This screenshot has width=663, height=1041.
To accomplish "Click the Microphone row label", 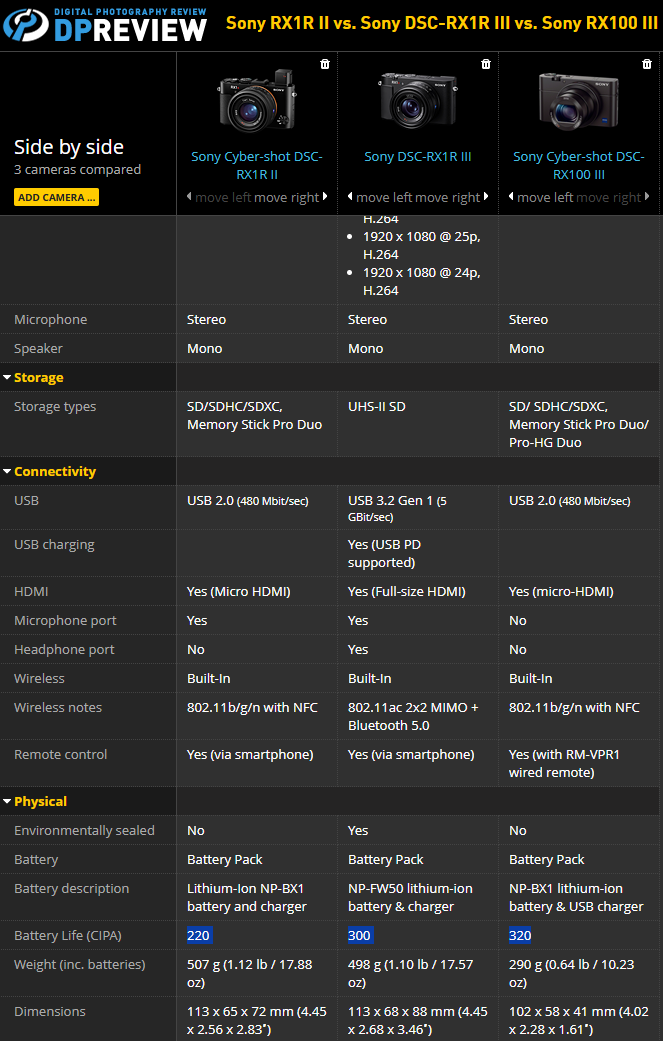I will (50, 319).
